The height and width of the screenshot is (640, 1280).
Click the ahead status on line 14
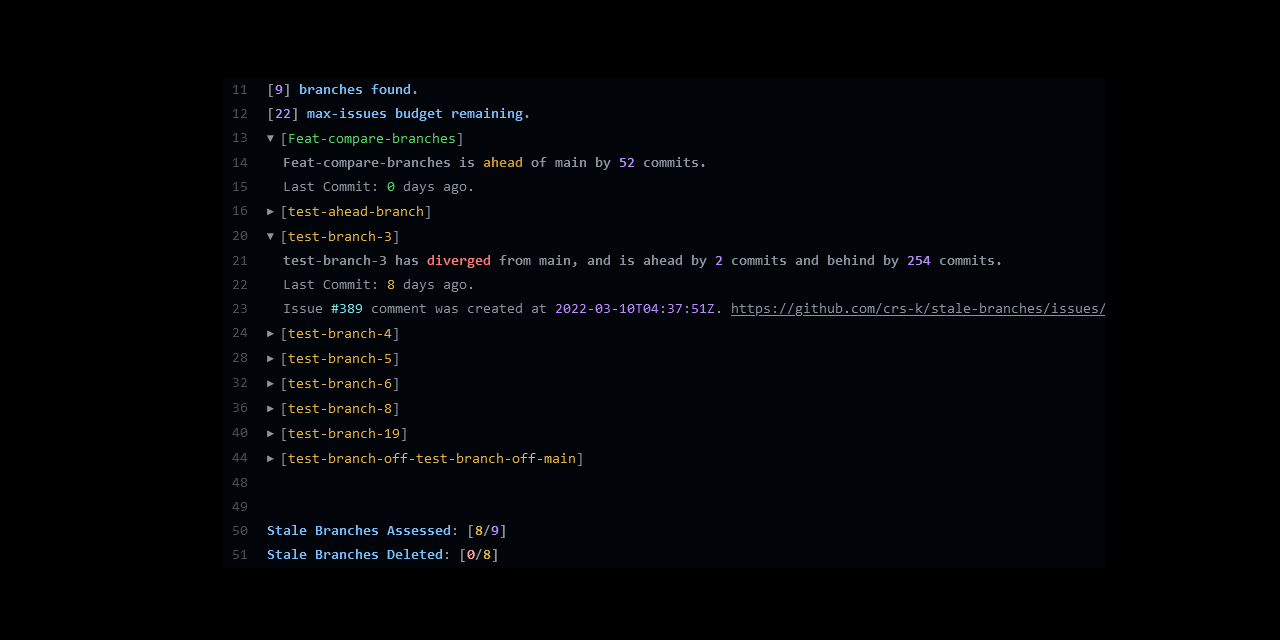[x=503, y=162]
